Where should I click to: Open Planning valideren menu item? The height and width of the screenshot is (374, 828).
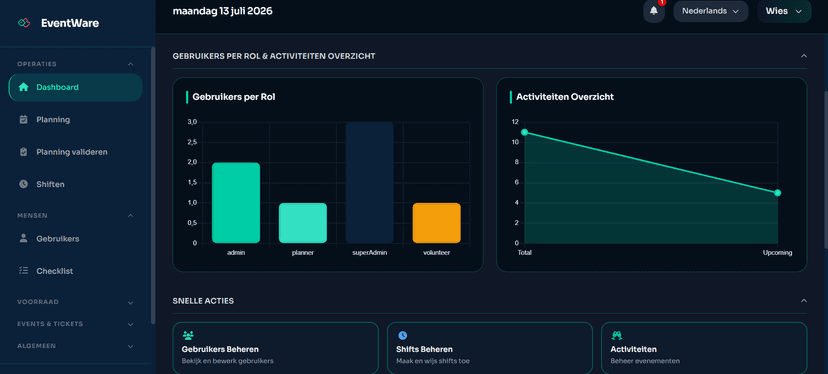coord(76,152)
